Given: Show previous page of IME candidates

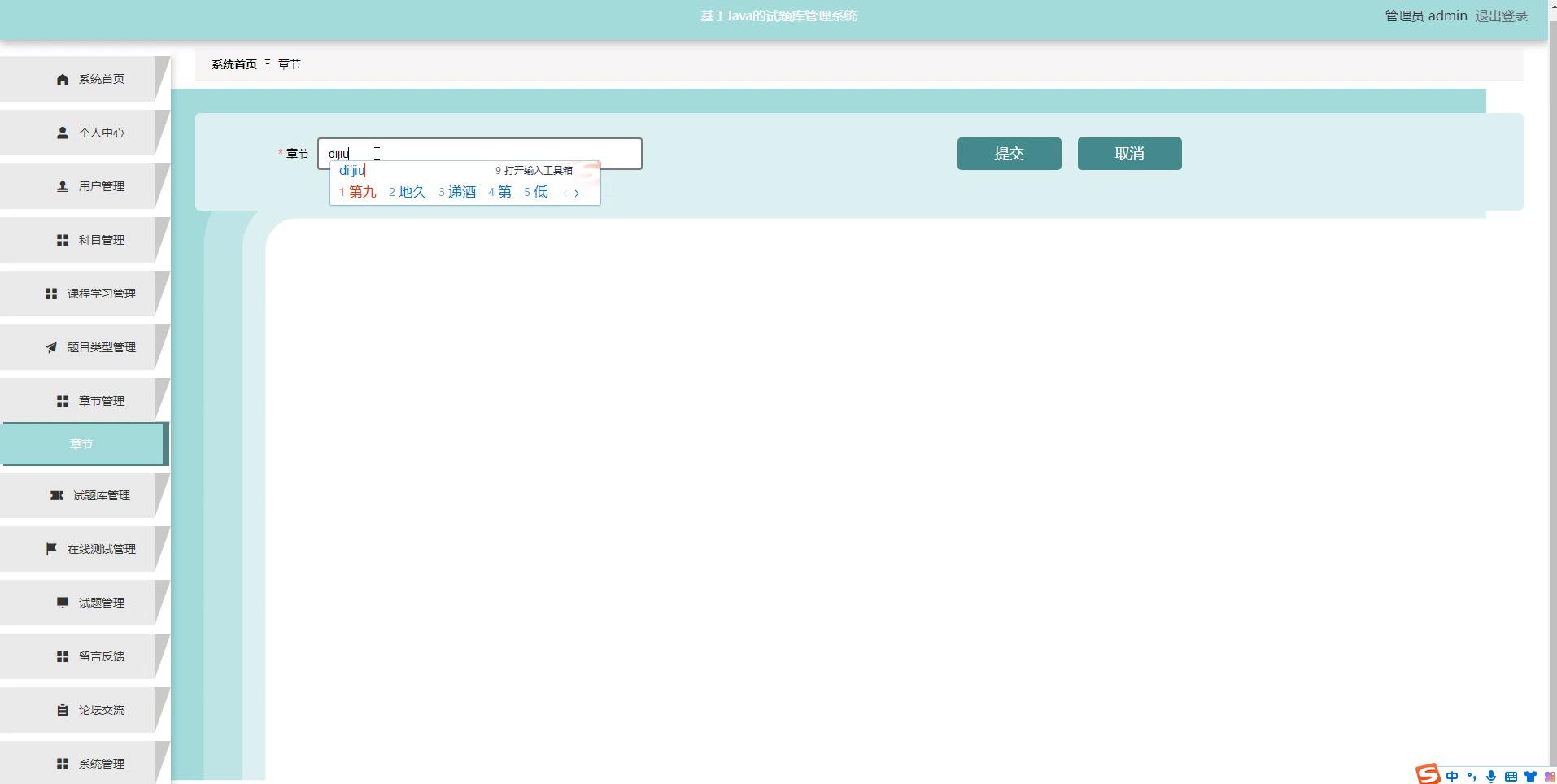Looking at the screenshot, I should tap(565, 193).
